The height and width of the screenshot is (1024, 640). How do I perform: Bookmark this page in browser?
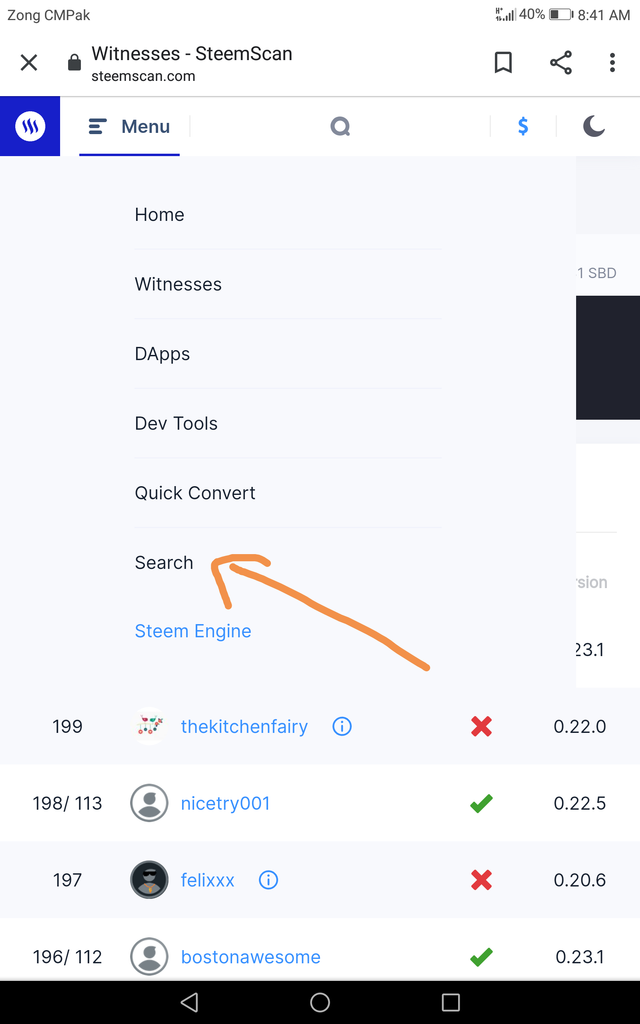(503, 63)
